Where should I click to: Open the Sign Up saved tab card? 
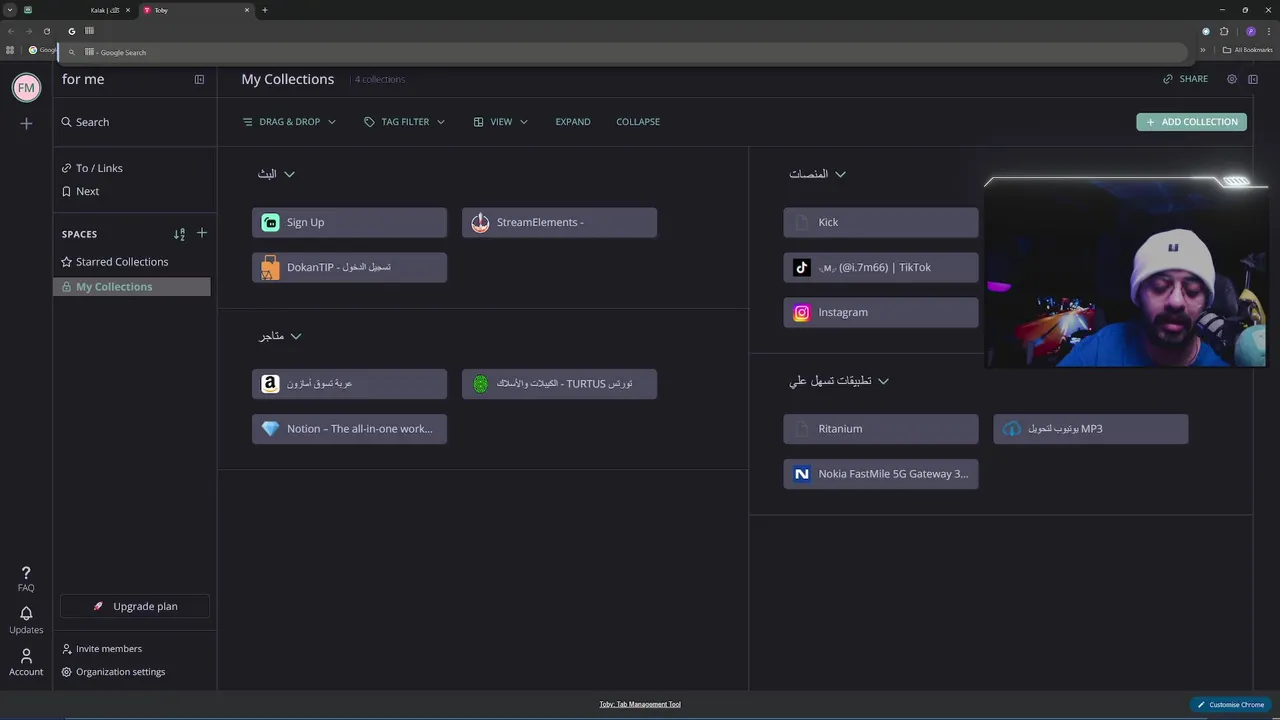[x=349, y=222]
